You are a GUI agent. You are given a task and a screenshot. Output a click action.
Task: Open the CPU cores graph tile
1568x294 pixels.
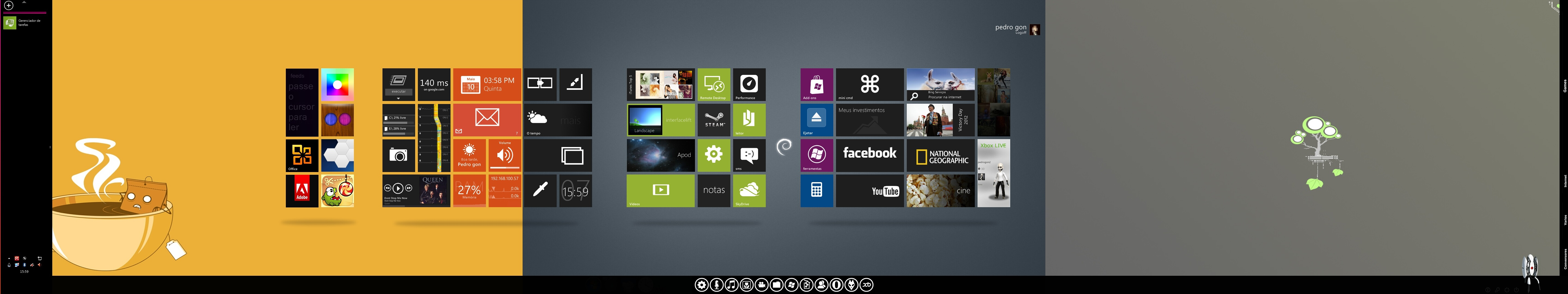tap(434, 137)
